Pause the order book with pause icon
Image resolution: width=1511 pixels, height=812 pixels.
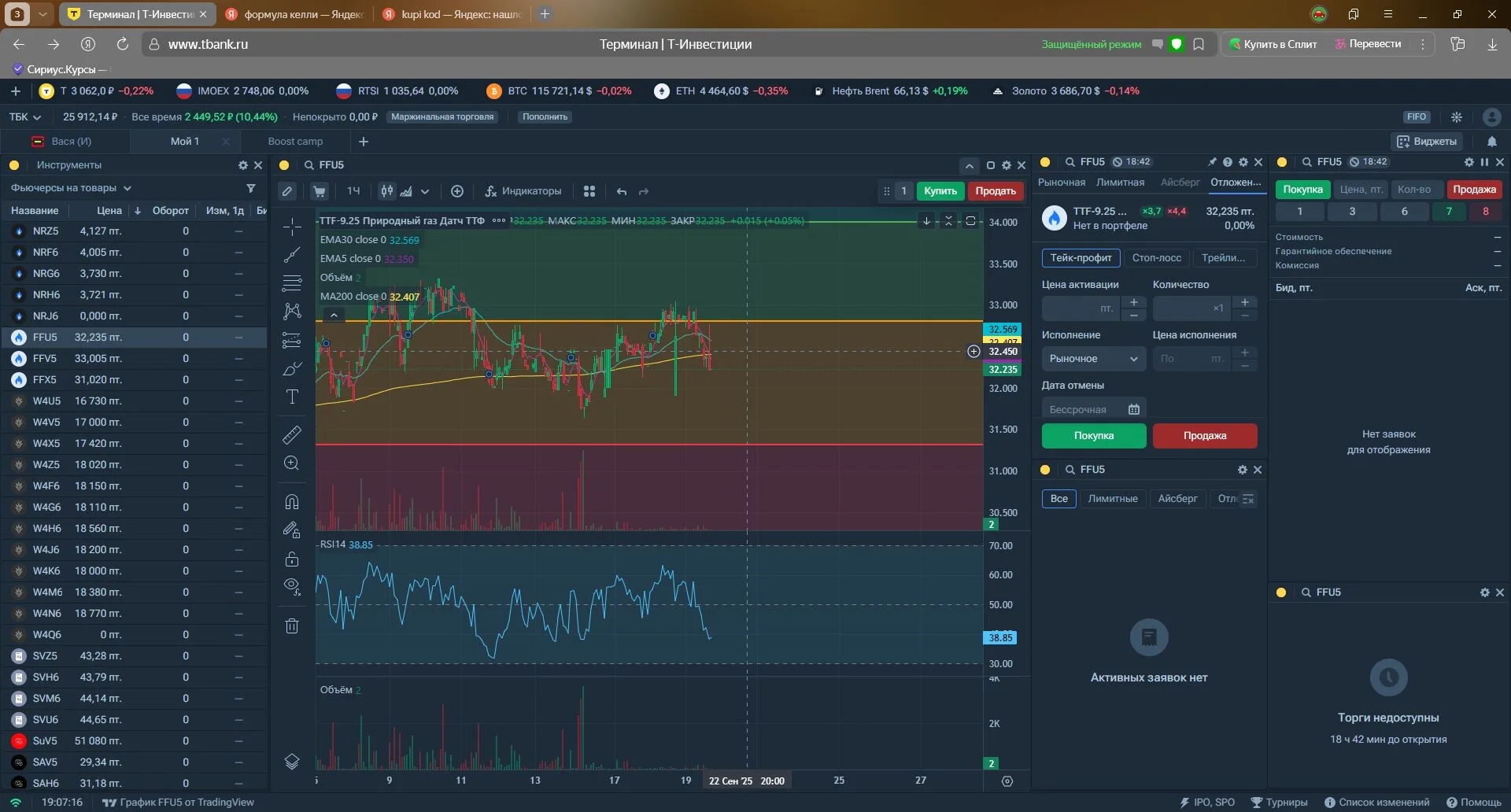(1484, 162)
